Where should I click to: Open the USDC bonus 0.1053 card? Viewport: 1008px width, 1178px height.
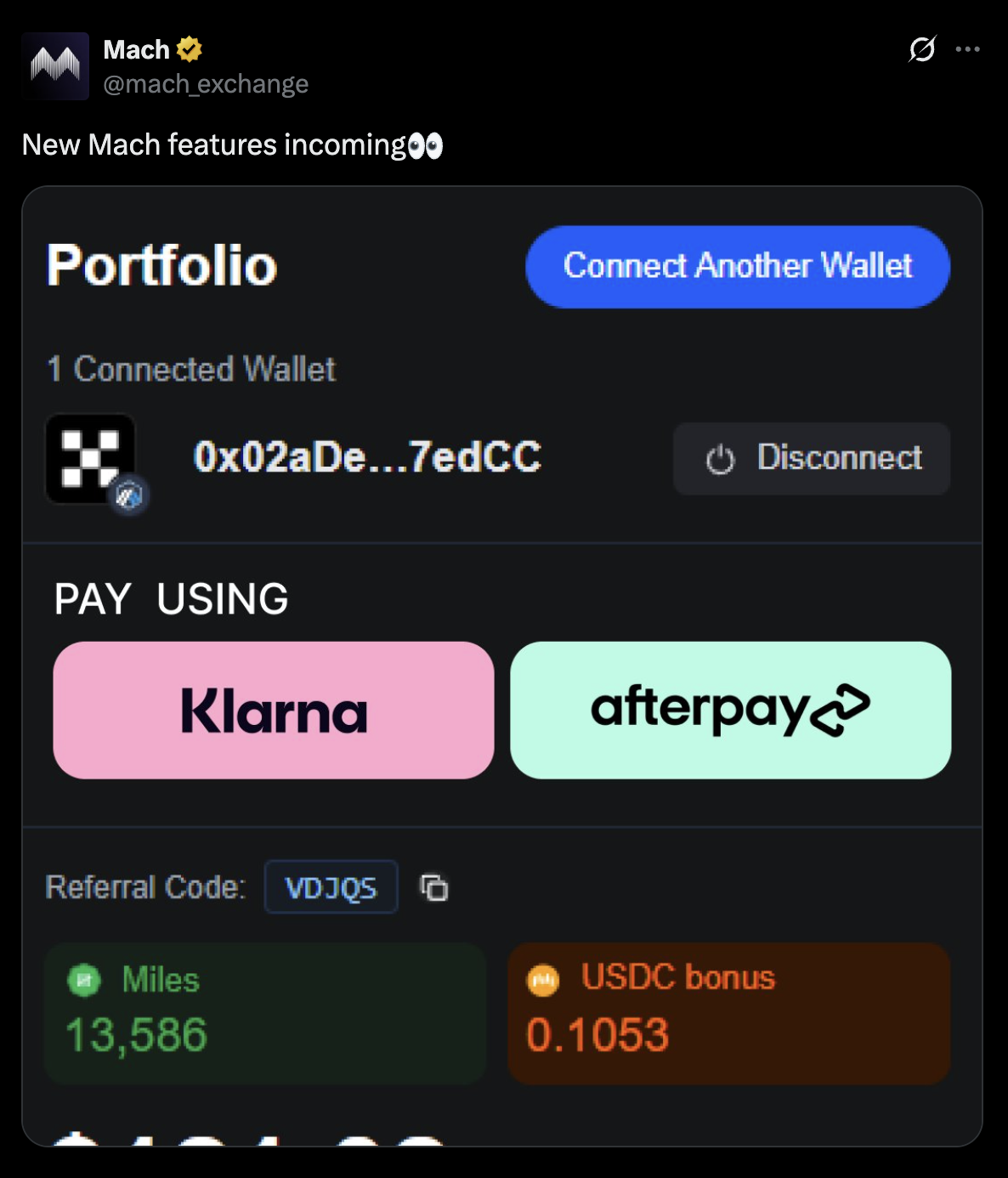(x=729, y=1013)
